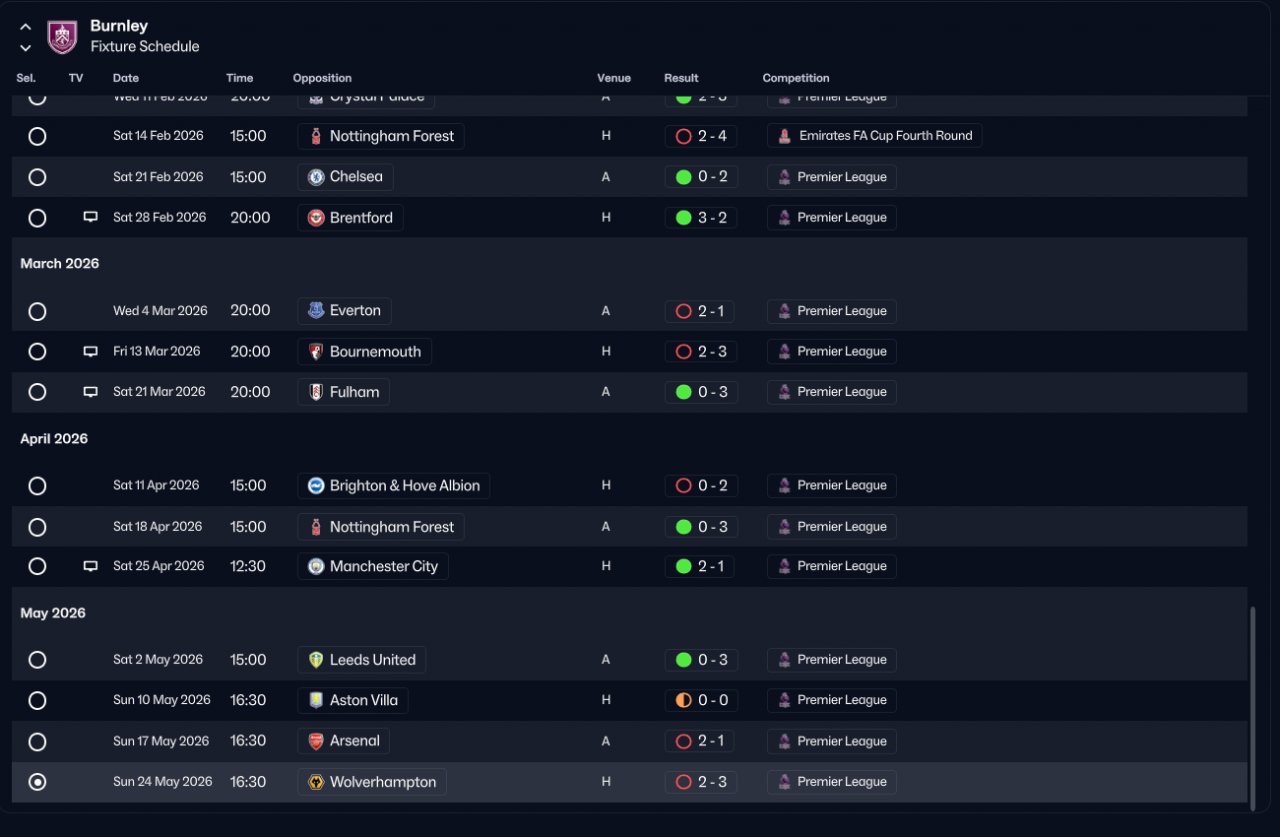This screenshot has height=837, width=1280.
Task: Click the Arsenal badge icon
Action: [x=316, y=741]
